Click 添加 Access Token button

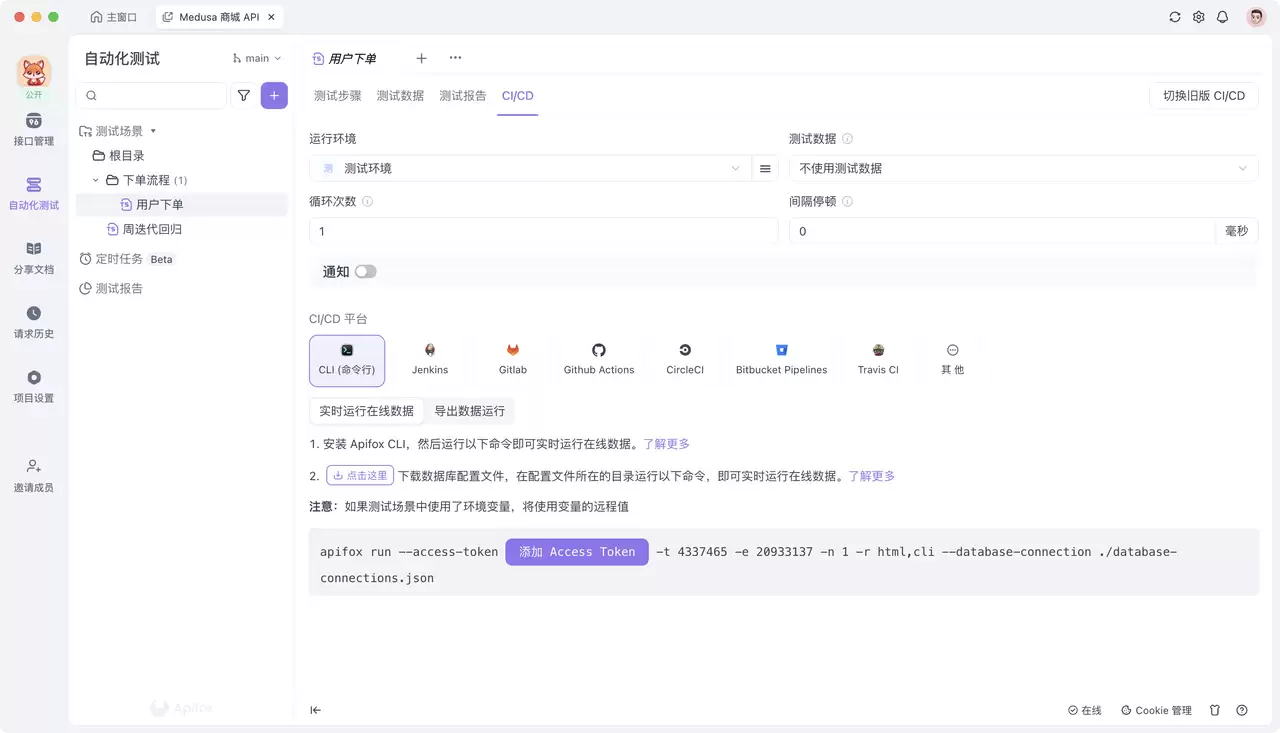click(x=577, y=552)
